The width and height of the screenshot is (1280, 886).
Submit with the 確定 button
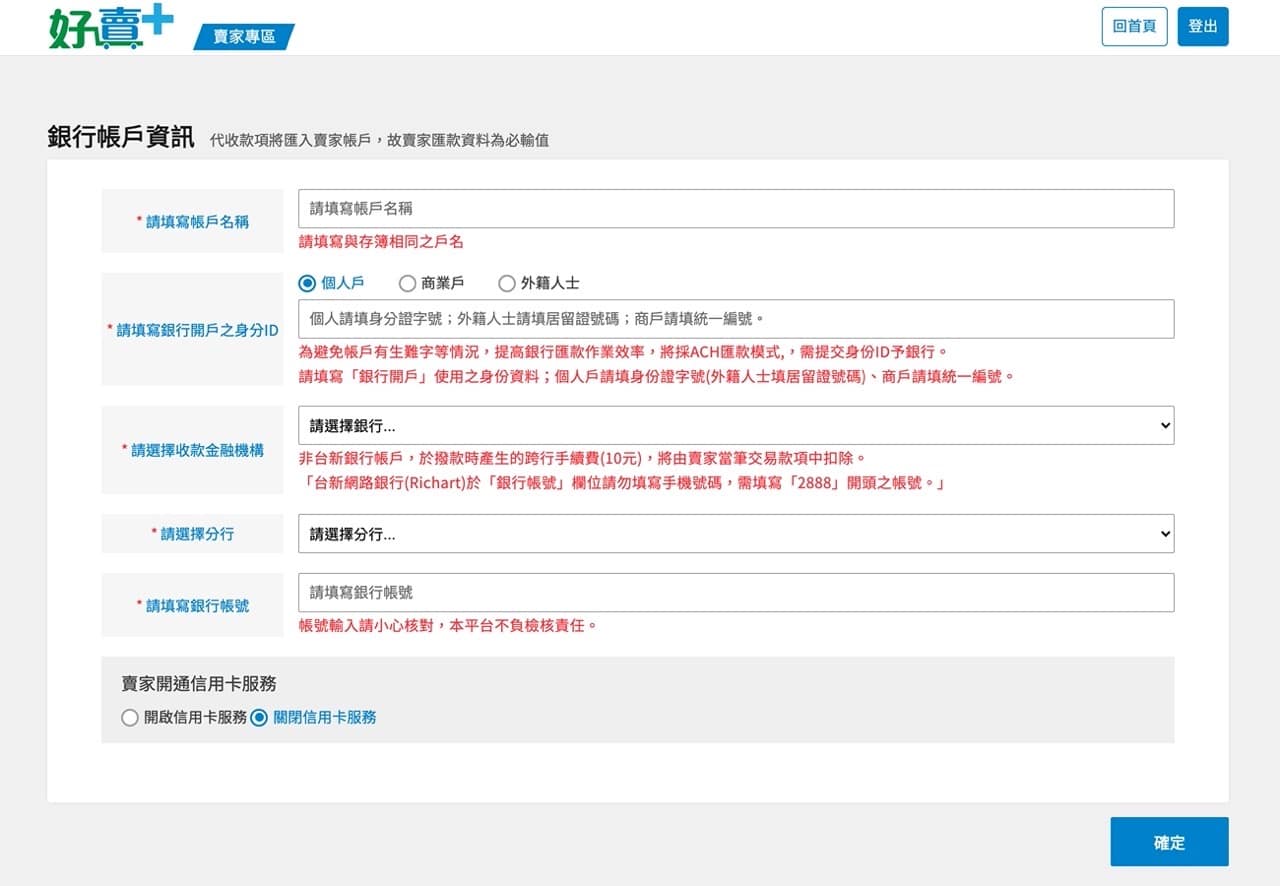(1169, 842)
